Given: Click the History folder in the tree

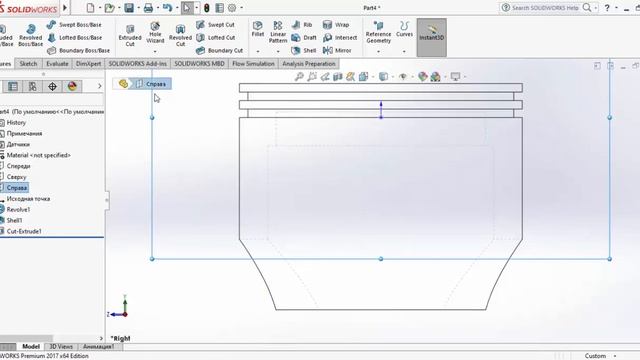Looking at the screenshot, I should (13, 122).
